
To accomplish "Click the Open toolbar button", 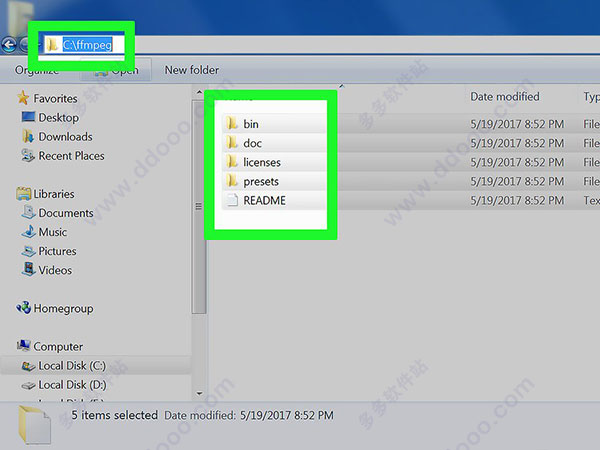I will [x=116, y=70].
